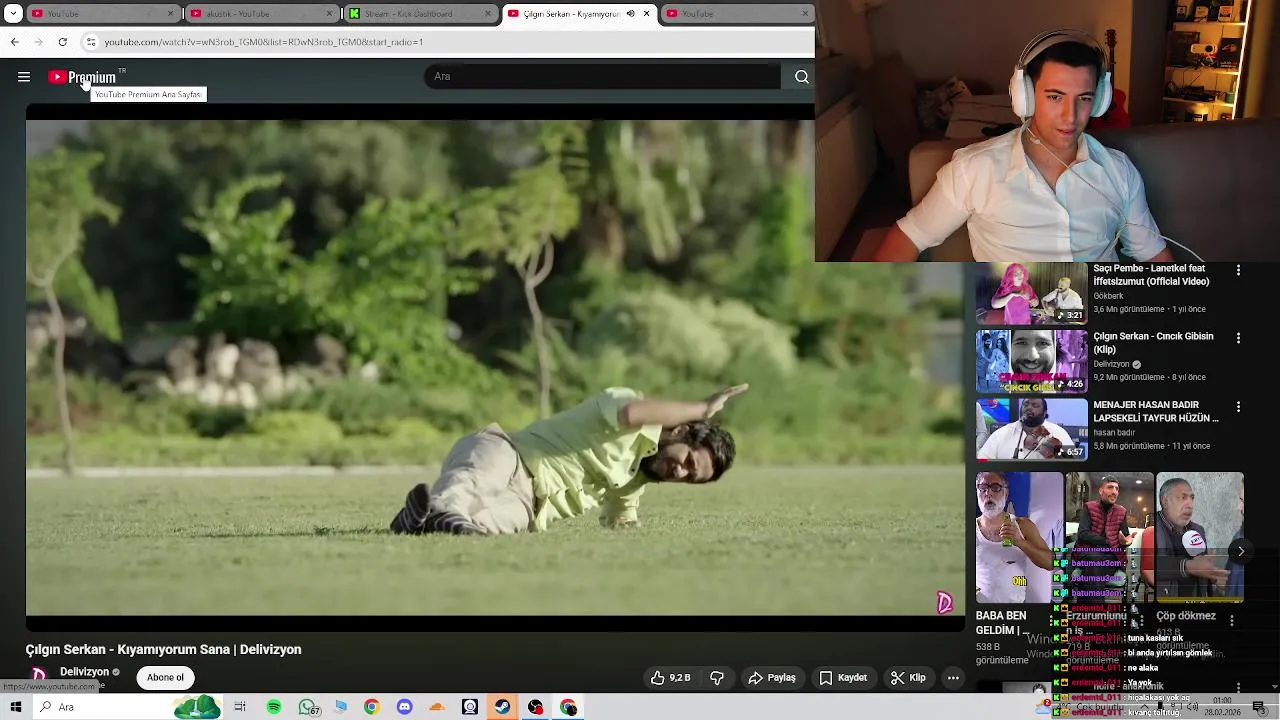Open the Cloudflare icon on the taskbar
1280x720 pixels.
click(x=437, y=707)
